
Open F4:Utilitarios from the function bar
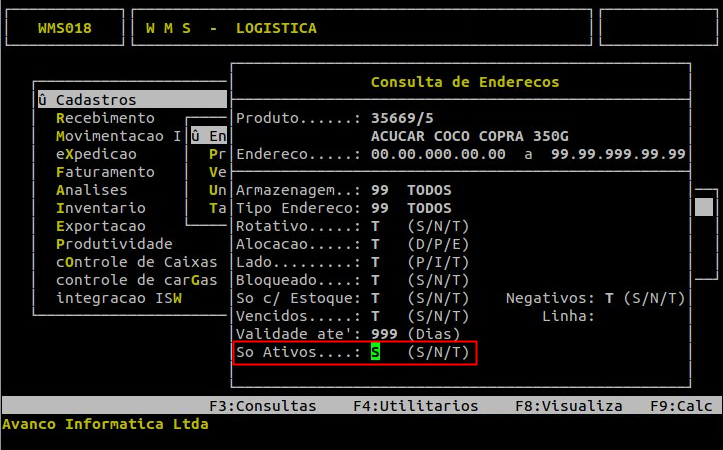pyautogui.click(x=415, y=406)
